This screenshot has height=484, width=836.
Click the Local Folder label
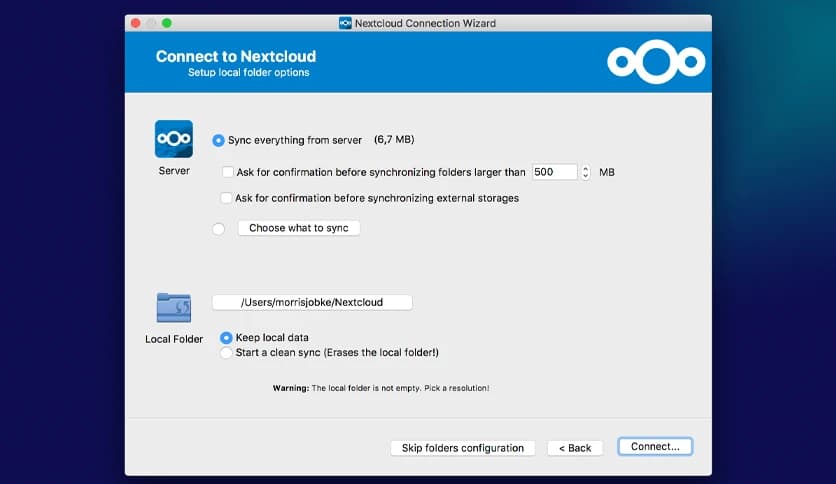(x=174, y=339)
